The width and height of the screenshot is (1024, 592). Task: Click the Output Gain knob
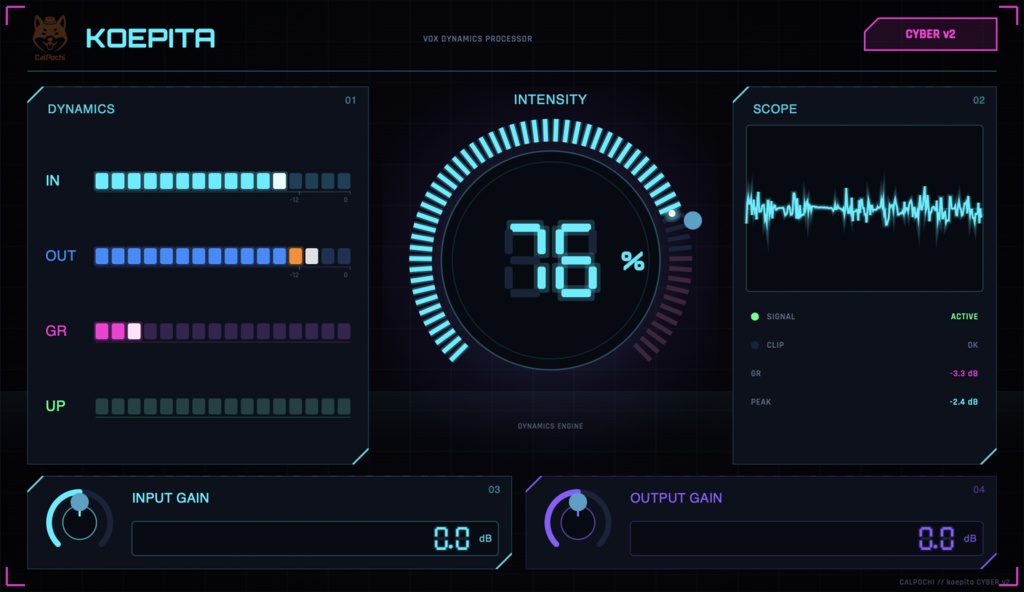click(577, 519)
